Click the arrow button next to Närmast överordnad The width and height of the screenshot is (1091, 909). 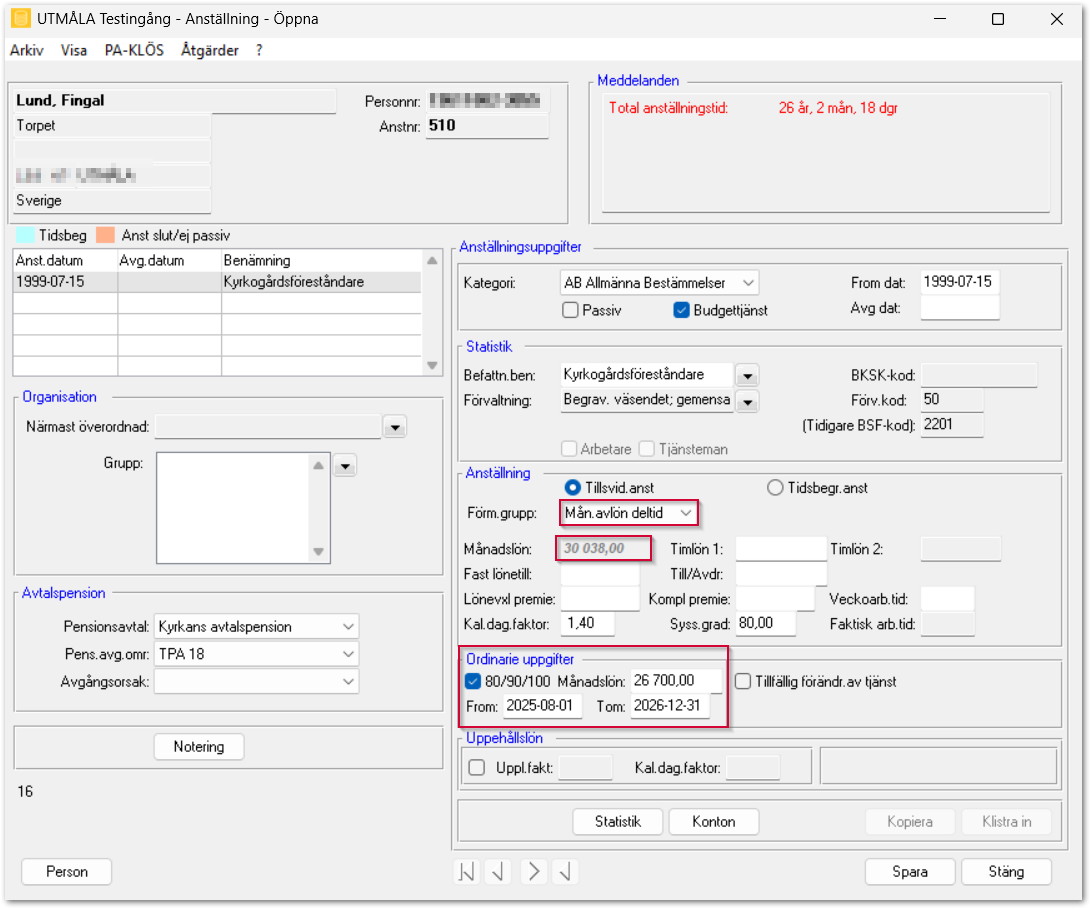395,428
